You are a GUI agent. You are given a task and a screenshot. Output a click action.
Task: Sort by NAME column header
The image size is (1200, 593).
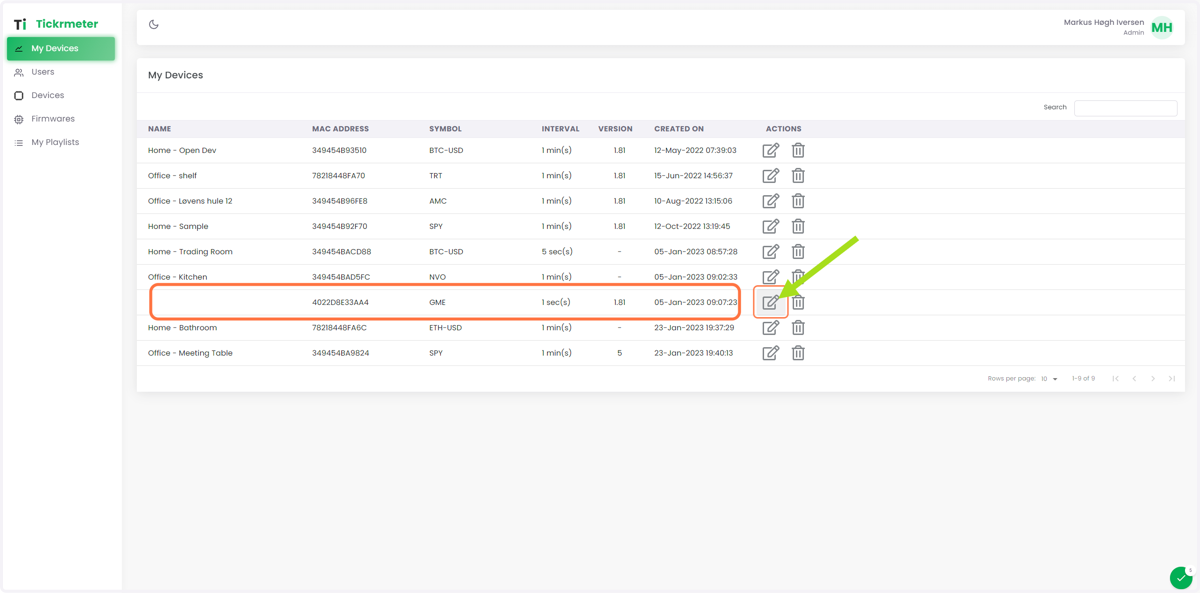click(160, 129)
